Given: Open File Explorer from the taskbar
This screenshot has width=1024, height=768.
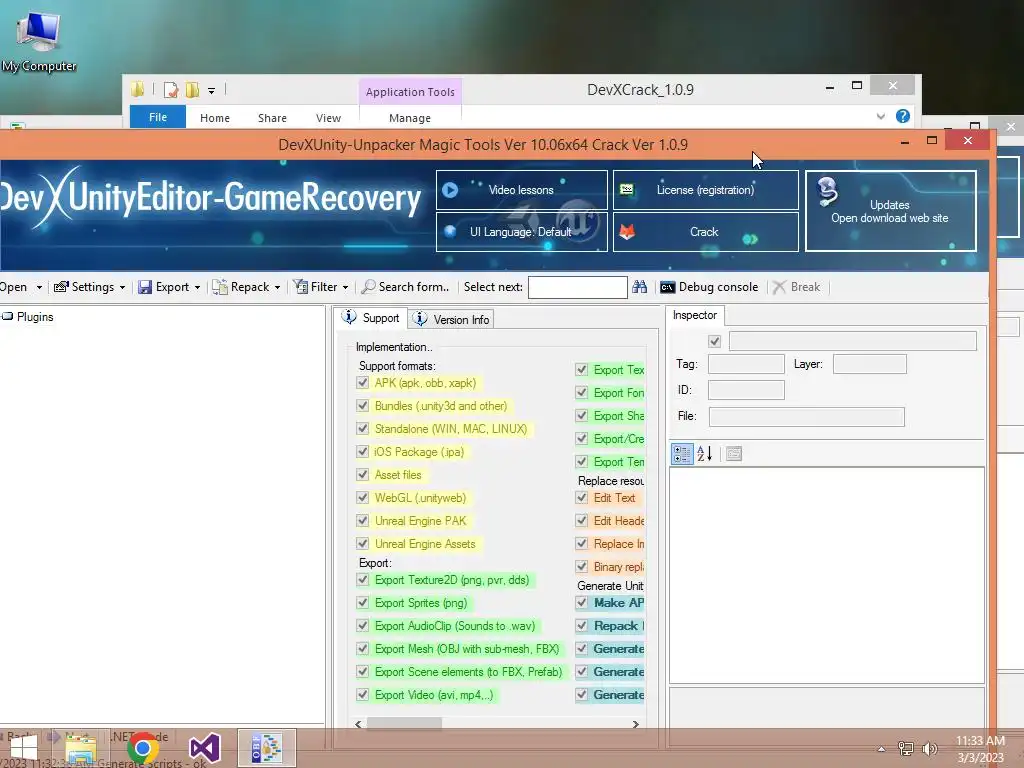Looking at the screenshot, I should point(81,748).
